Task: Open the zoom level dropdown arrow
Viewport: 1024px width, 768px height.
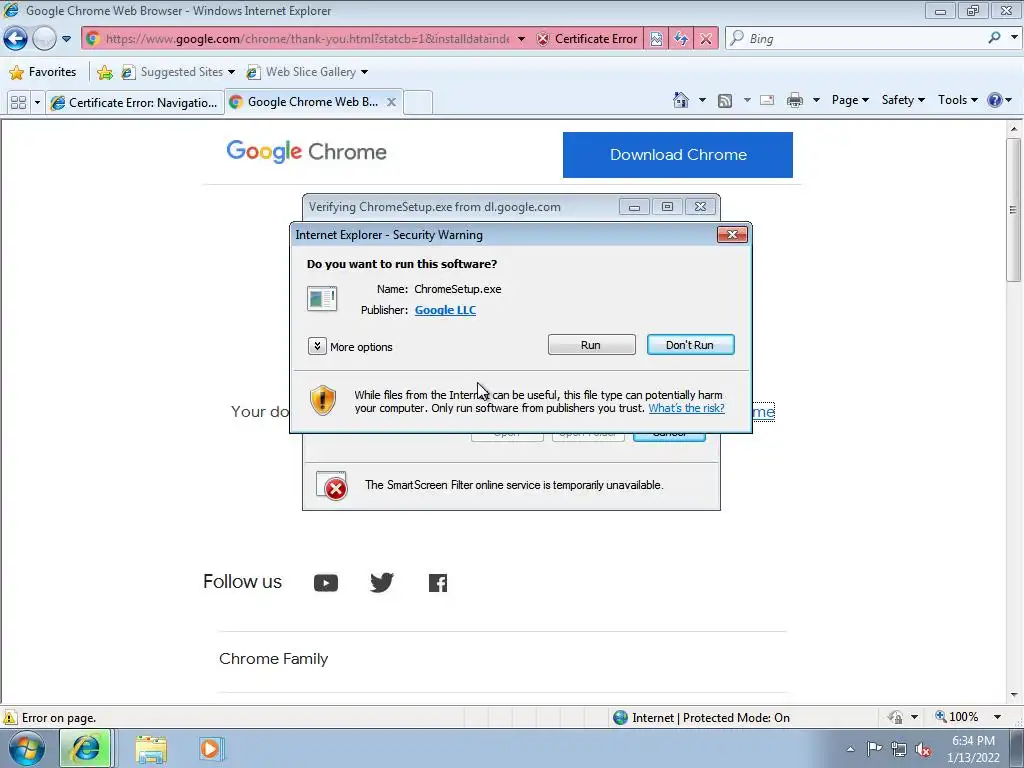Action: point(997,717)
